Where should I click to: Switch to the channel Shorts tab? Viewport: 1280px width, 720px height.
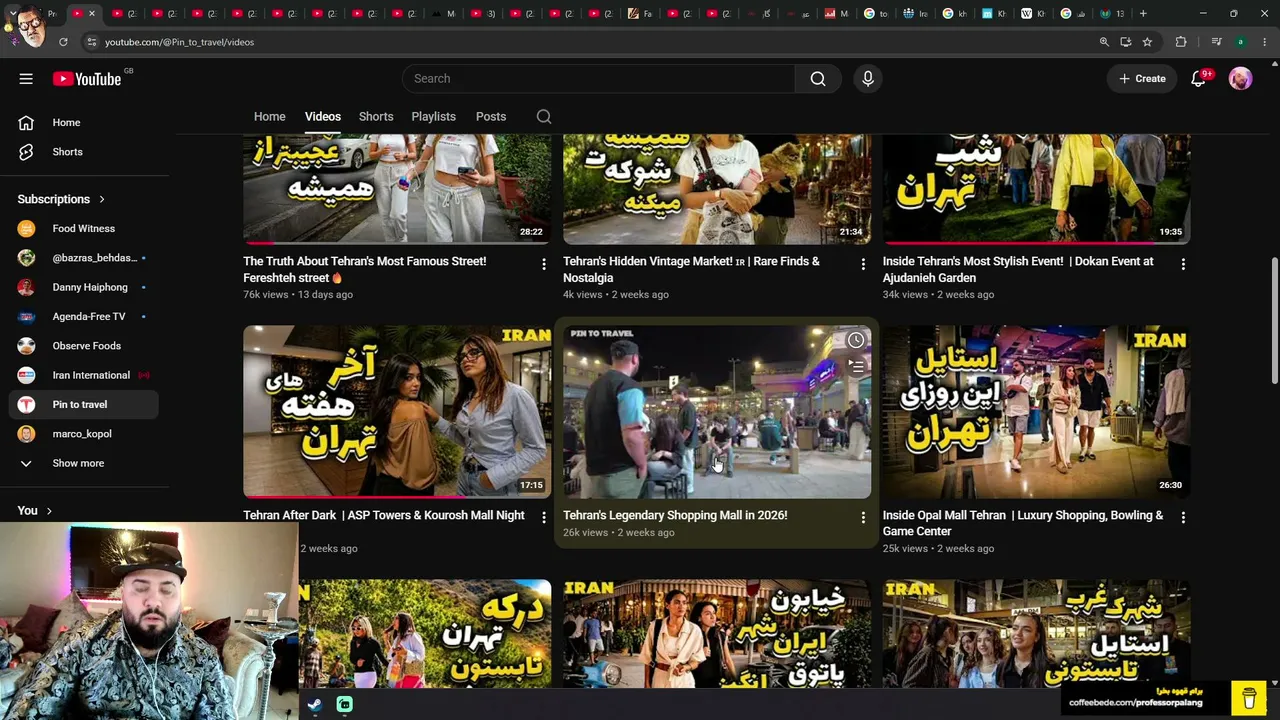coord(376,117)
